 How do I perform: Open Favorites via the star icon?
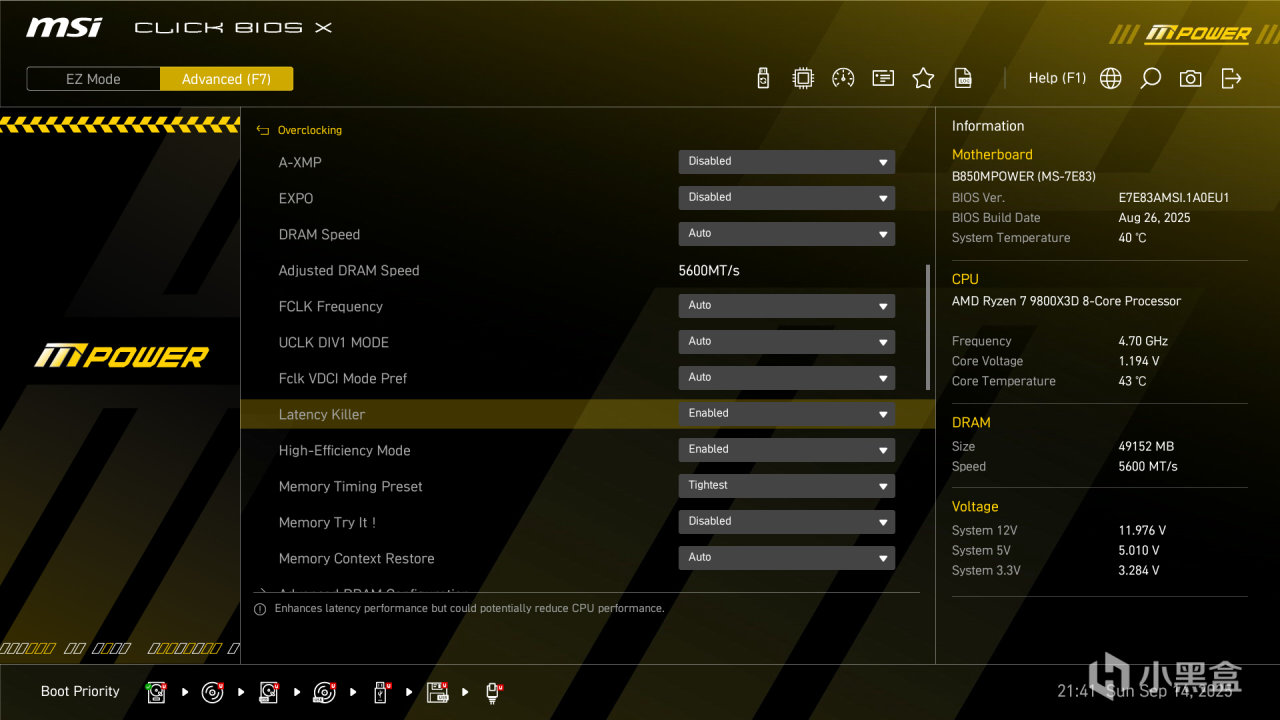923,78
